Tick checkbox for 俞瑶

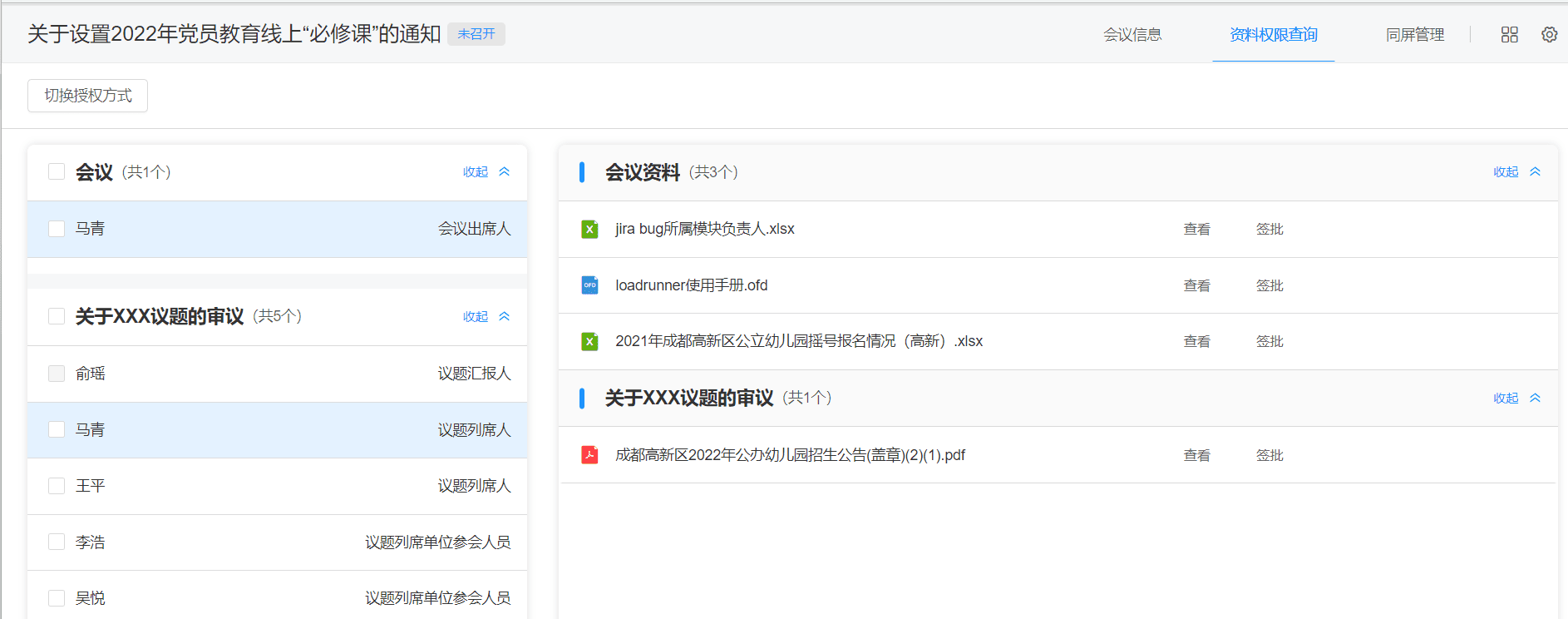coord(57,374)
